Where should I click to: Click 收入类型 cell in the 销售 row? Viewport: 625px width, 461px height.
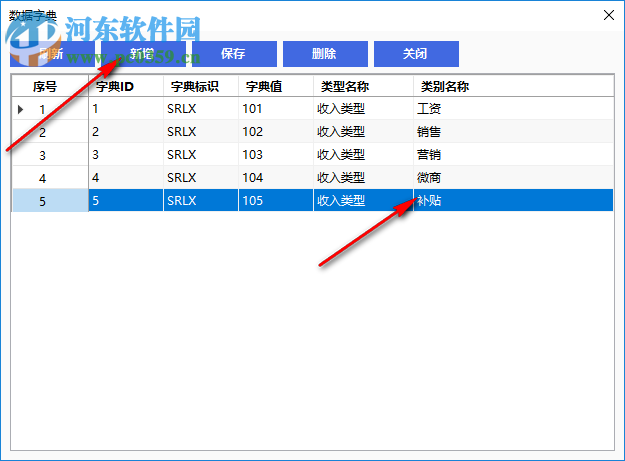pos(364,131)
